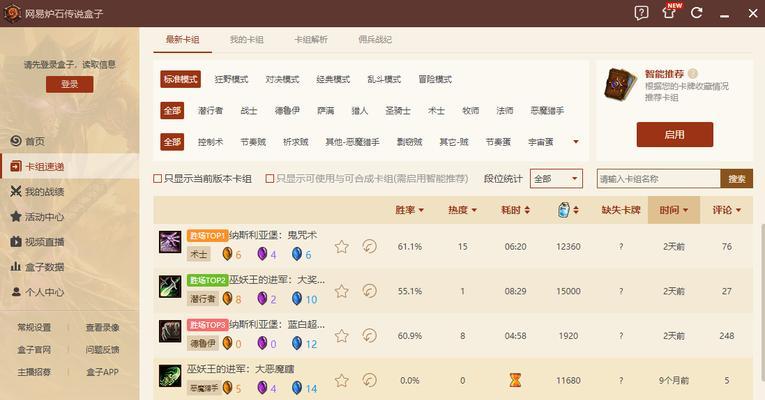Select 经典模式 mode filter
765x400 pixels.
click(x=333, y=79)
